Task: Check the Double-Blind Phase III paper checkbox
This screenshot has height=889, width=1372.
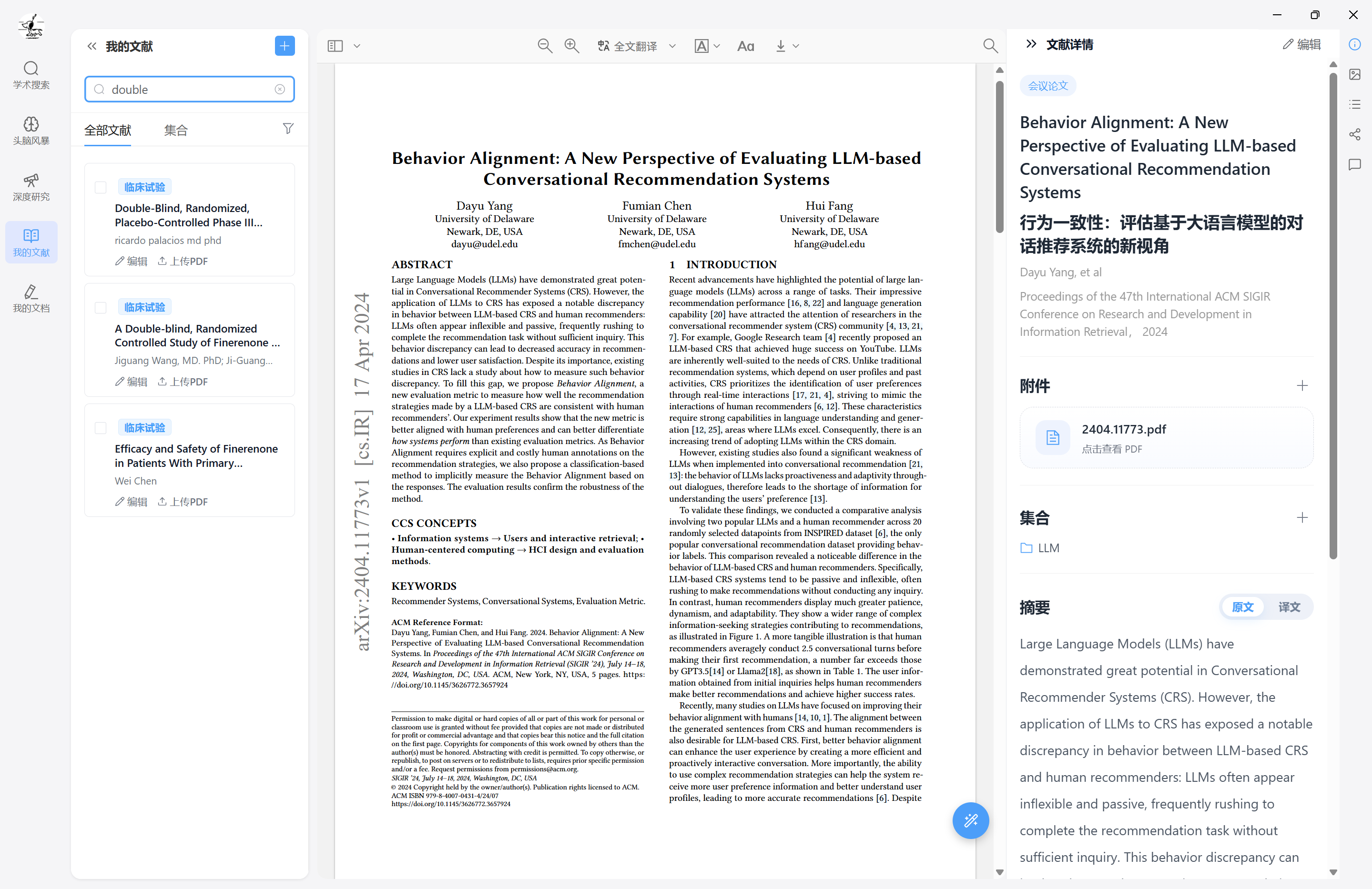Action: [x=100, y=187]
